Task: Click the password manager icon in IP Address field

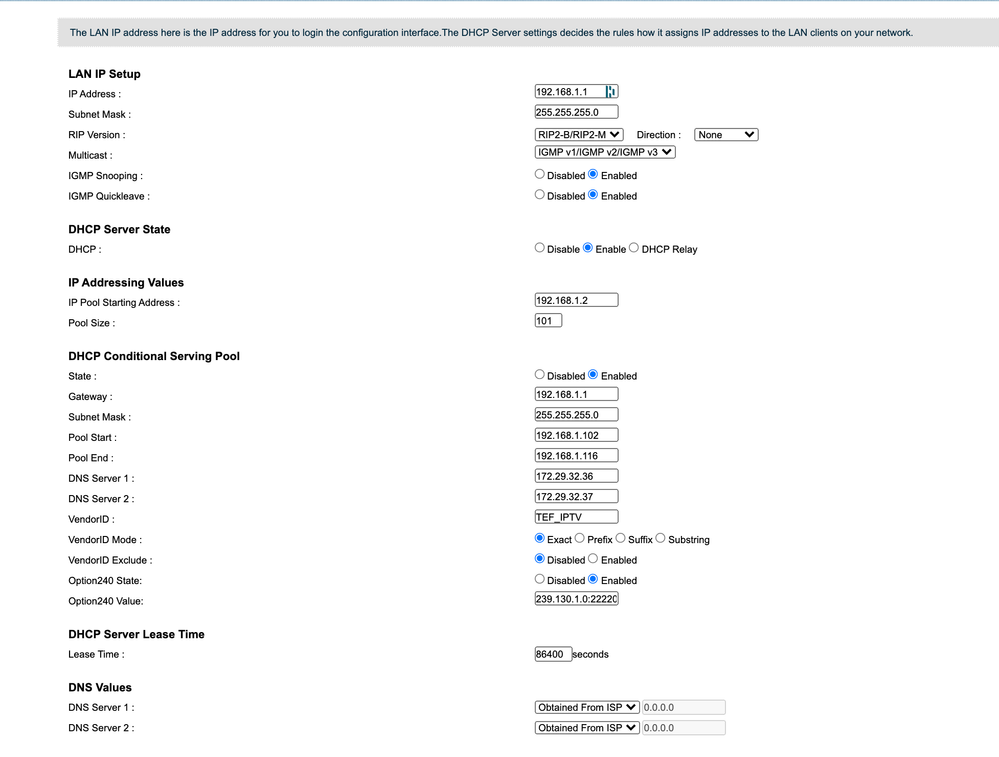Action: click(x=610, y=92)
